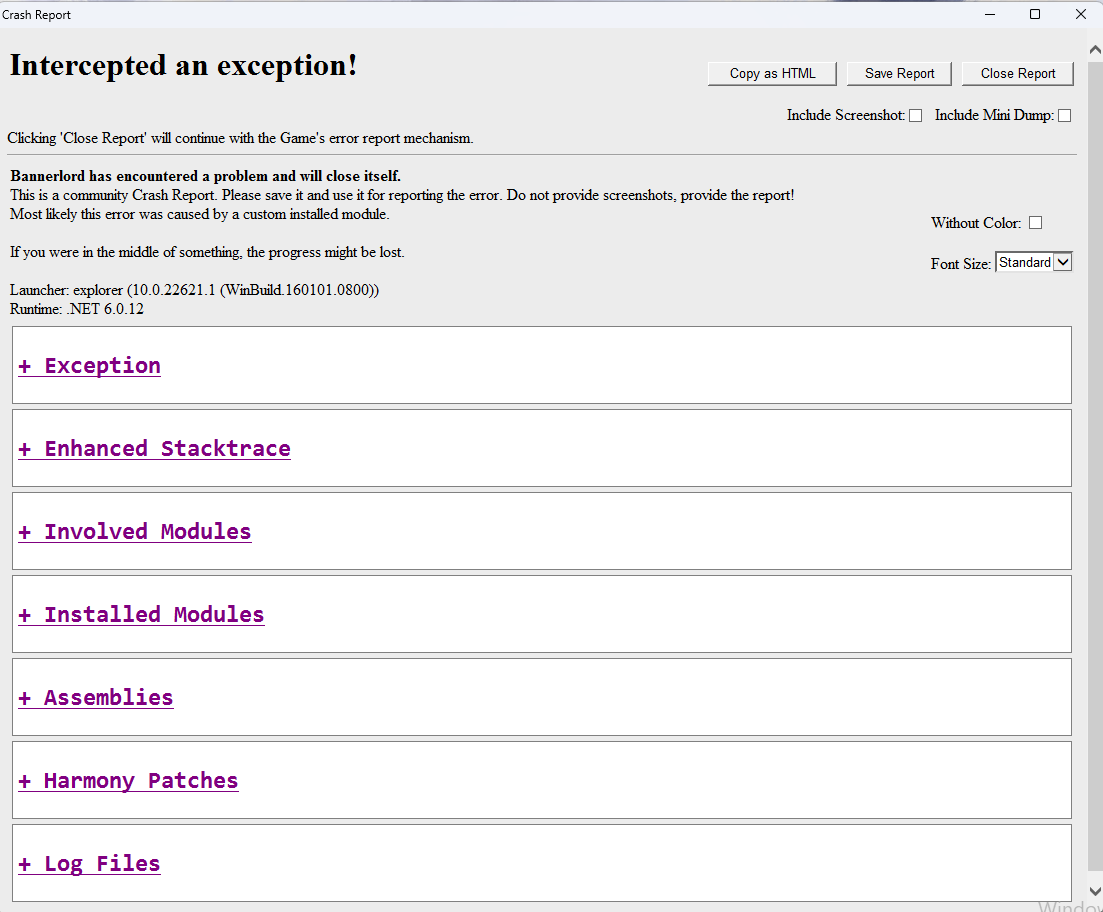Toggle the Without Color checkbox
The width and height of the screenshot is (1103, 912).
[x=1035, y=222]
